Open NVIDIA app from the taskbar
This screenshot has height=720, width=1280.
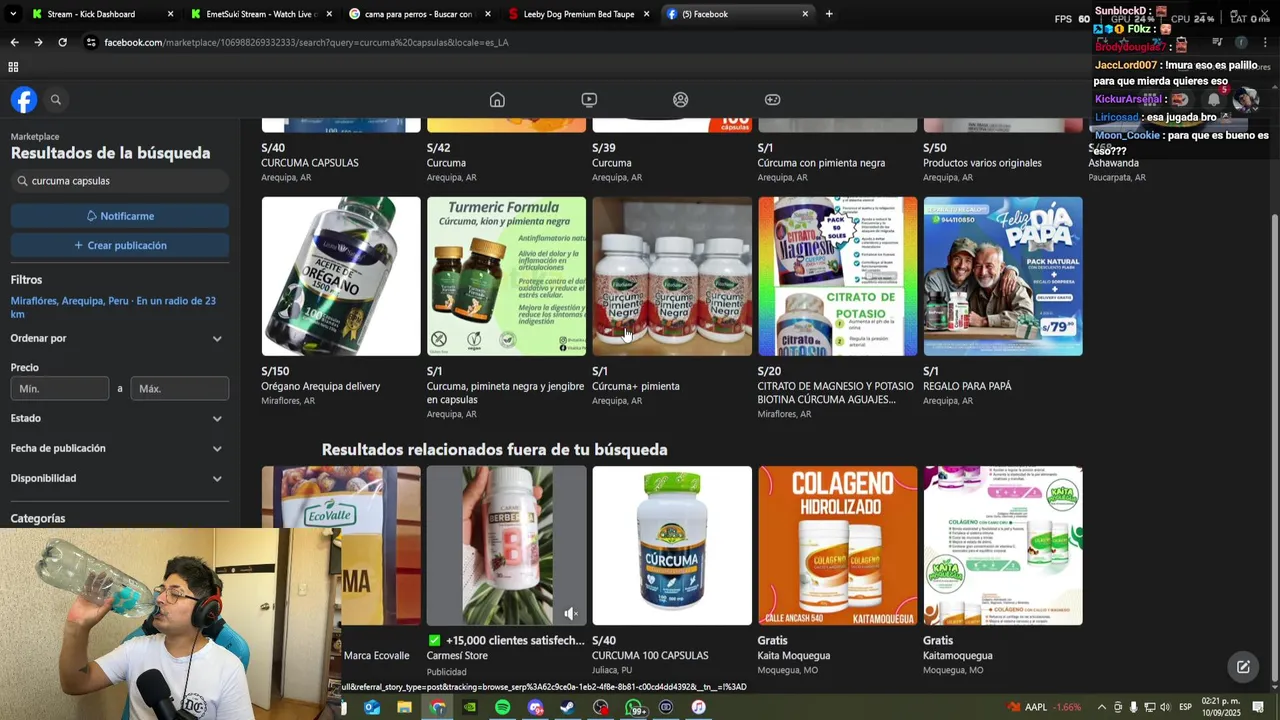(x=469, y=707)
